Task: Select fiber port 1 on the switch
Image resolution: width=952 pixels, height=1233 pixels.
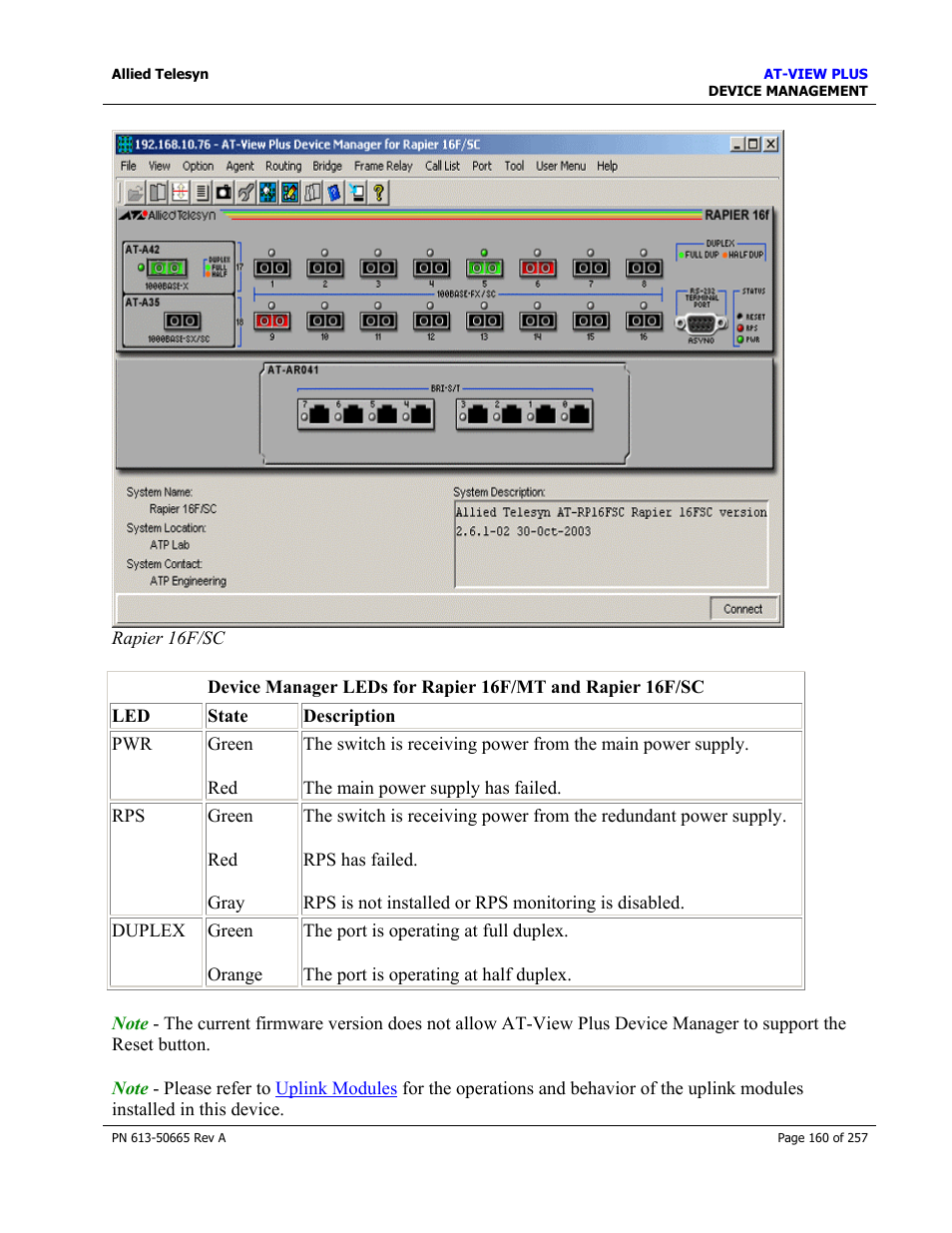Action: 271,268
